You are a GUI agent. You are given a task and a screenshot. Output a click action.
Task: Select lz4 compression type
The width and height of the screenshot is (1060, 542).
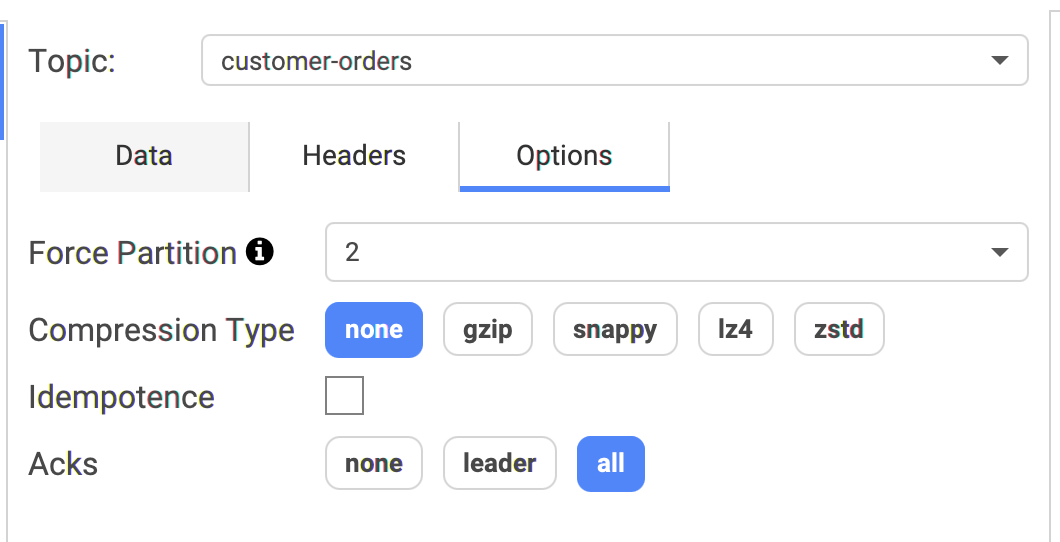(736, 330)
